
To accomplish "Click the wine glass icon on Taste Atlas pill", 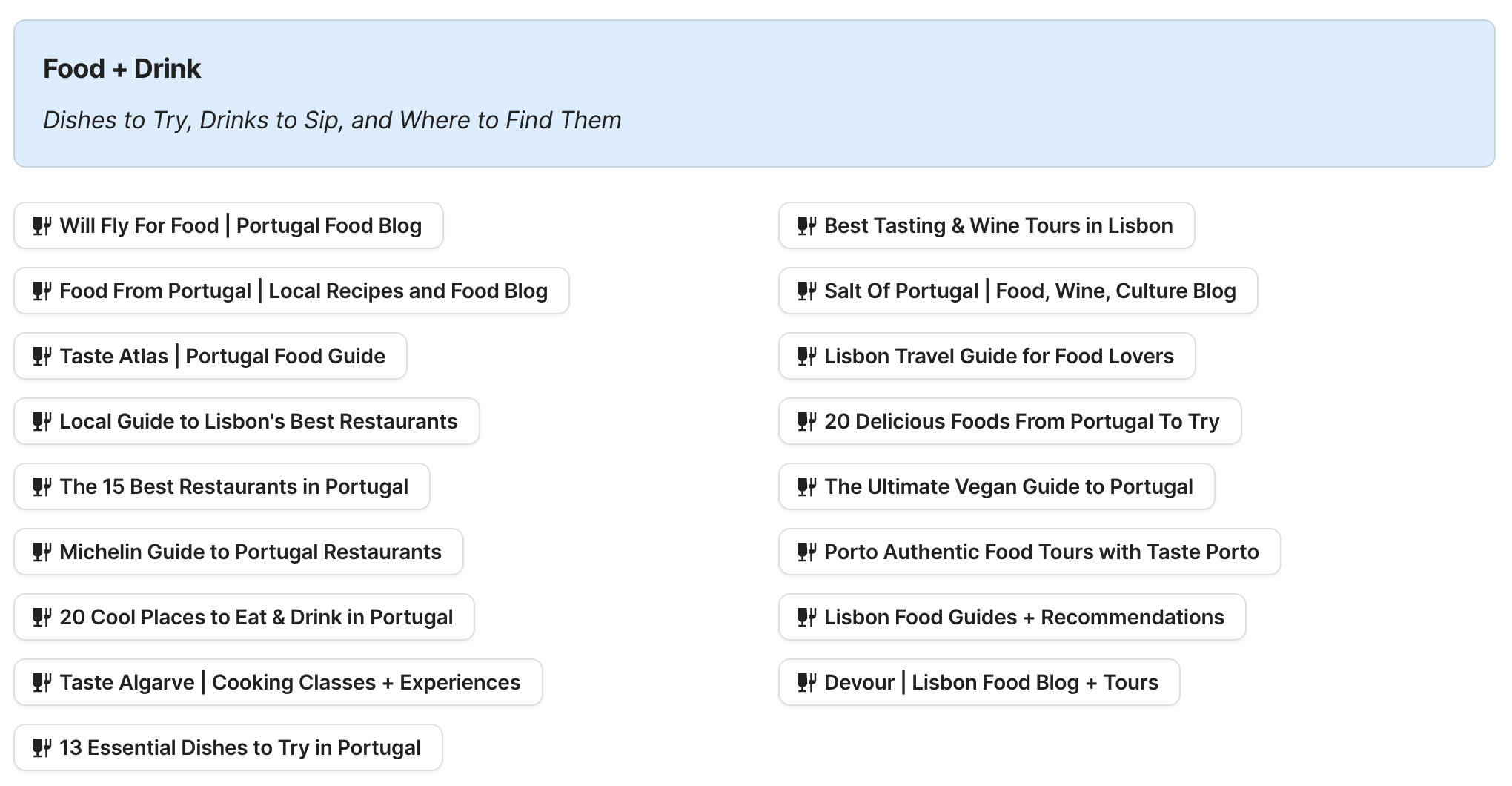I will (41, 356).
